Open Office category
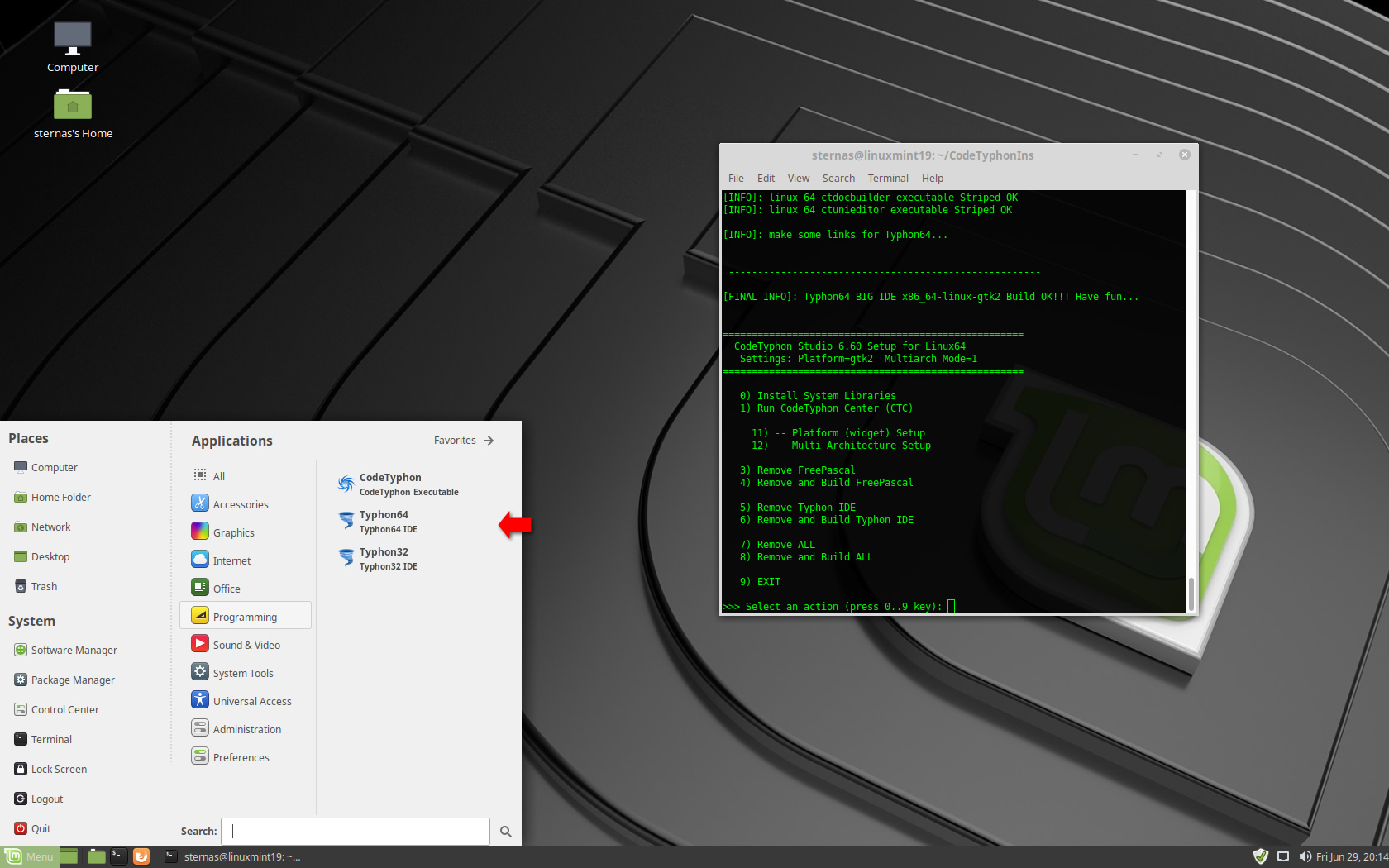The width and height of the screenshot is (1389, 868). pyautogui.click(x=246, y=589)
